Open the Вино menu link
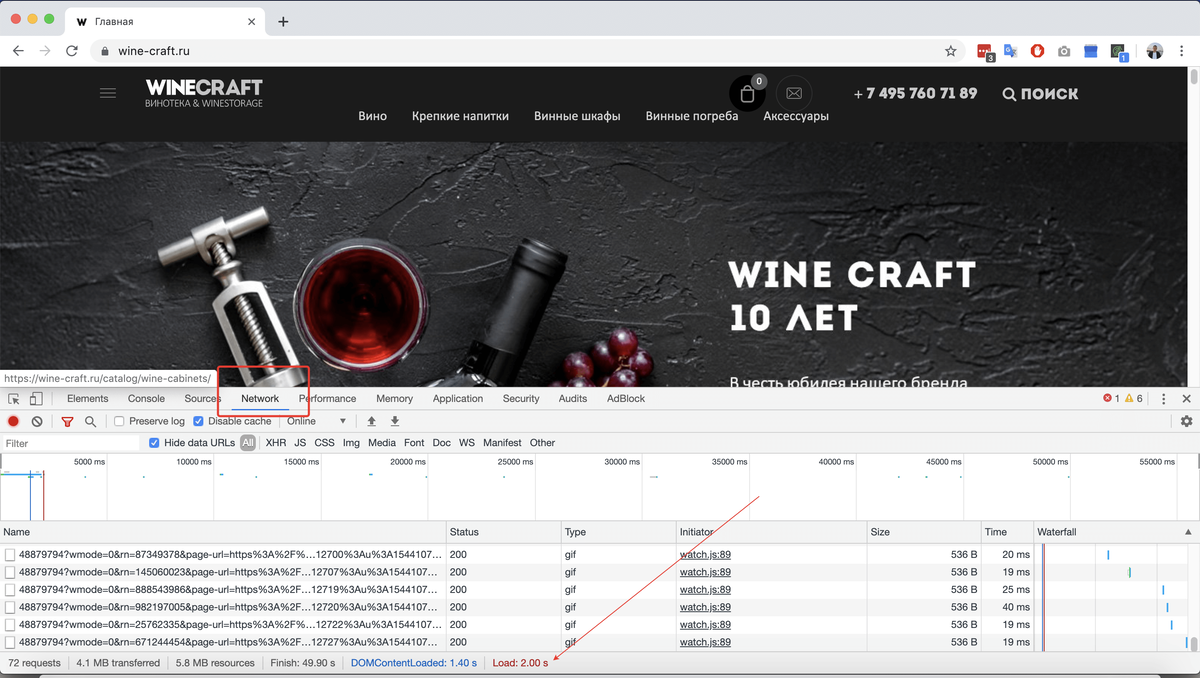Screen dimensions: 1200x678 coord(372,116)
